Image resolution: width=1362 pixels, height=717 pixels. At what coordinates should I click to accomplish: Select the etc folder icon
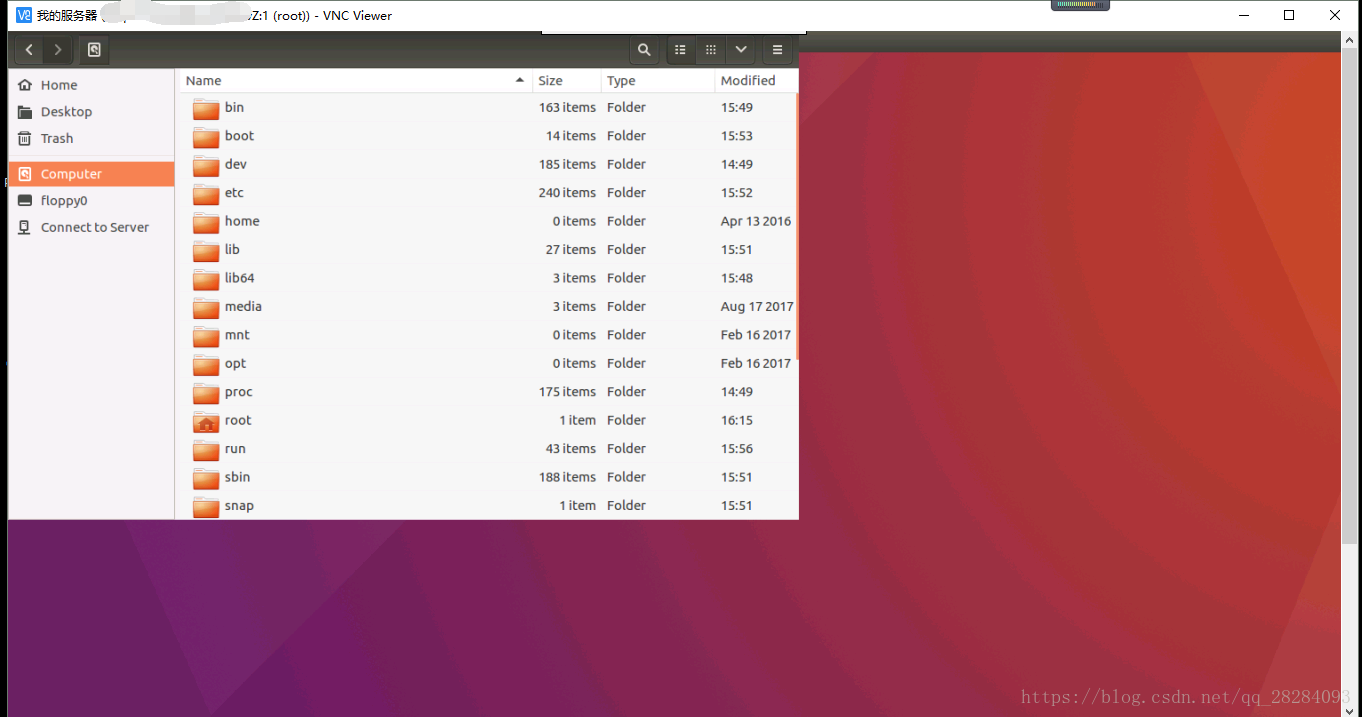point(206,193)
